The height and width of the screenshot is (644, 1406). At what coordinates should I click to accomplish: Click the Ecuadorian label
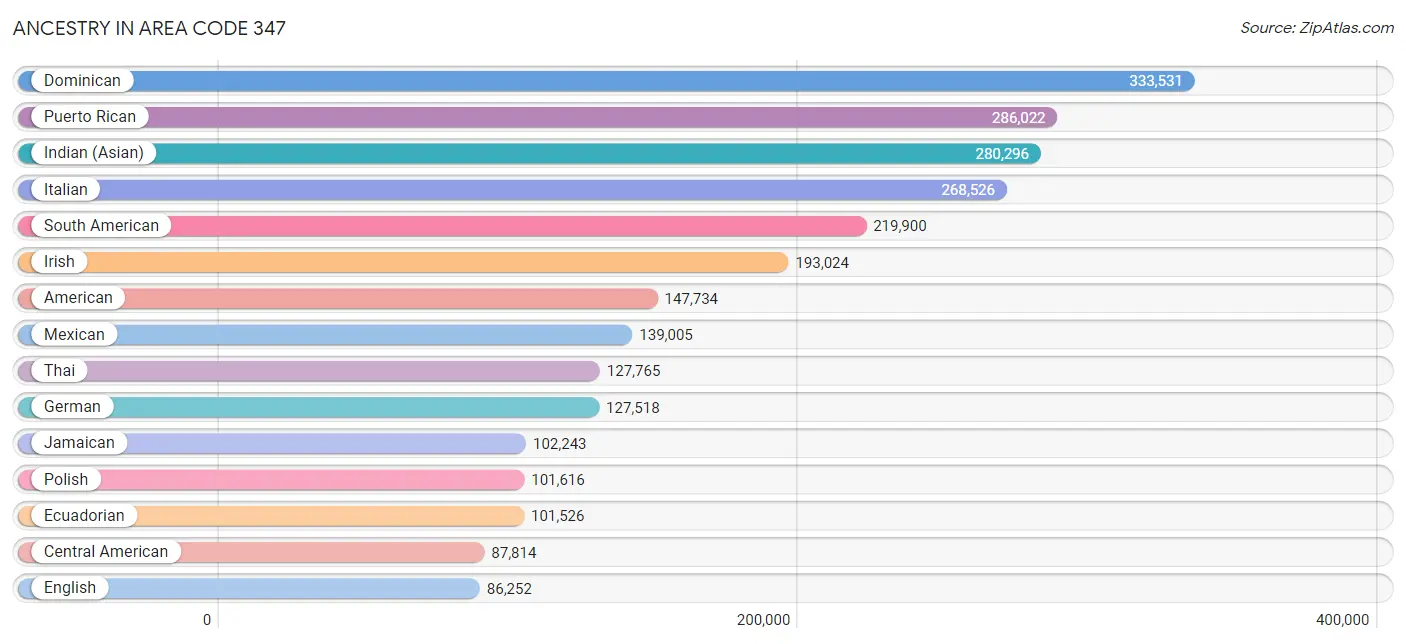pyautogui.click(x=83, y=516)
